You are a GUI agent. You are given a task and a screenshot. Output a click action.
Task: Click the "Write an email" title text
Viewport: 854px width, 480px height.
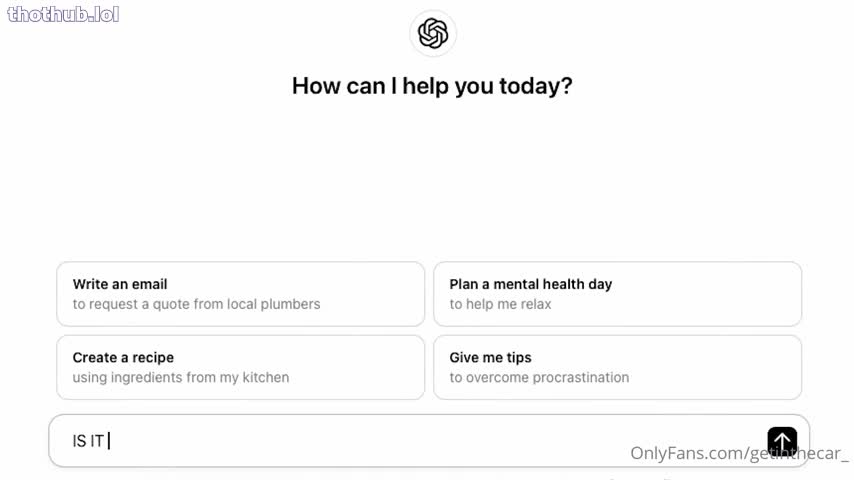pyautogui.click(x=119, y=284)
